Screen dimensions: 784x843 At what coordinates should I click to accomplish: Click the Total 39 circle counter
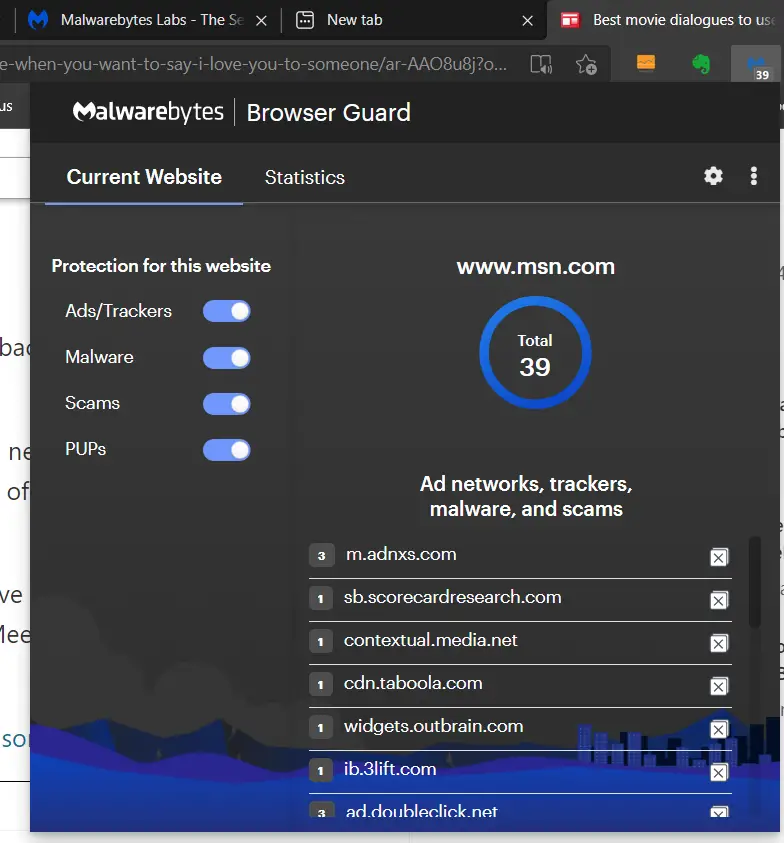click(535, 353)
